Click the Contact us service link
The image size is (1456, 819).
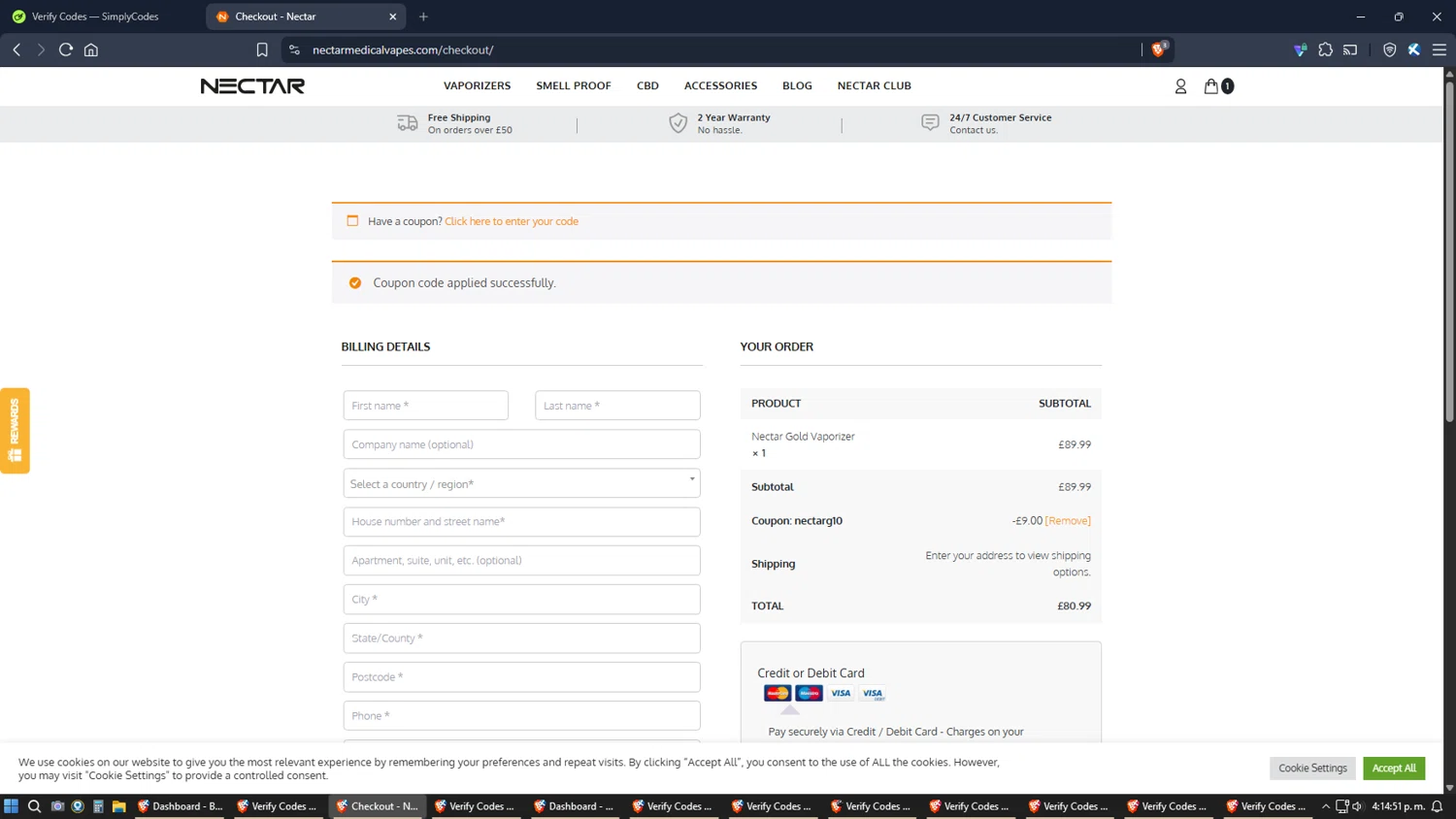pyautogui.click(x=974, y=130)
